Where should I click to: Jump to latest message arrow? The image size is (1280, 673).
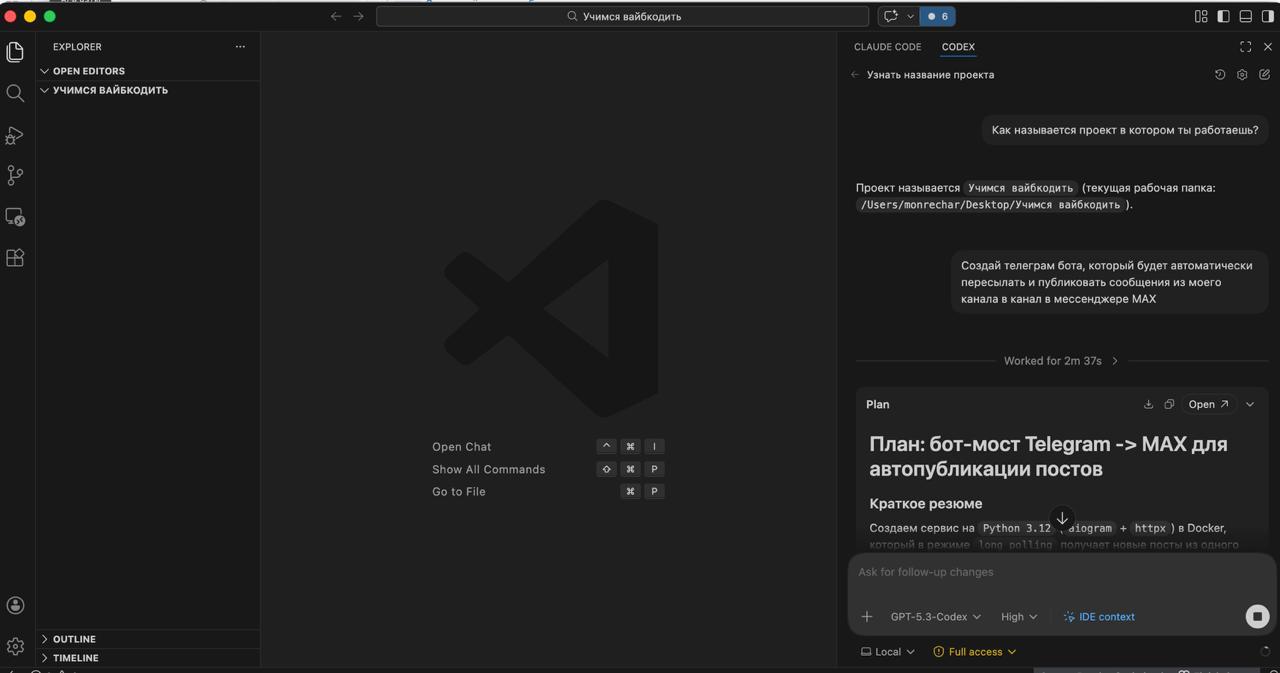[x=1062, y=518]
